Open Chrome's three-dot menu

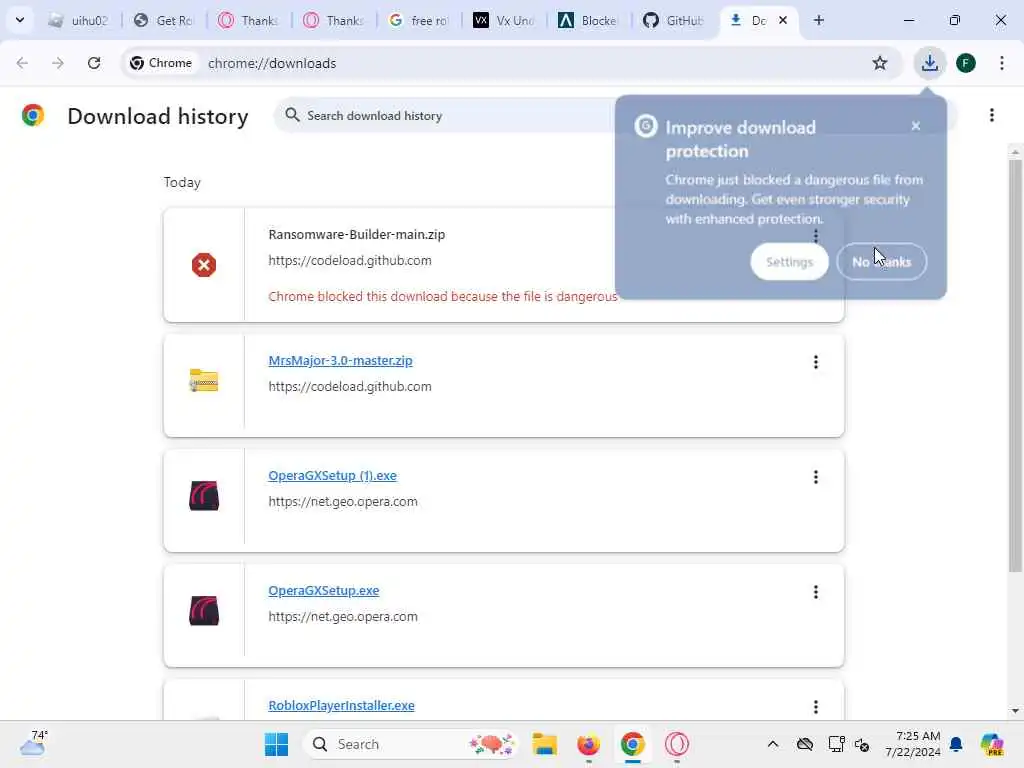(1002, 63)
